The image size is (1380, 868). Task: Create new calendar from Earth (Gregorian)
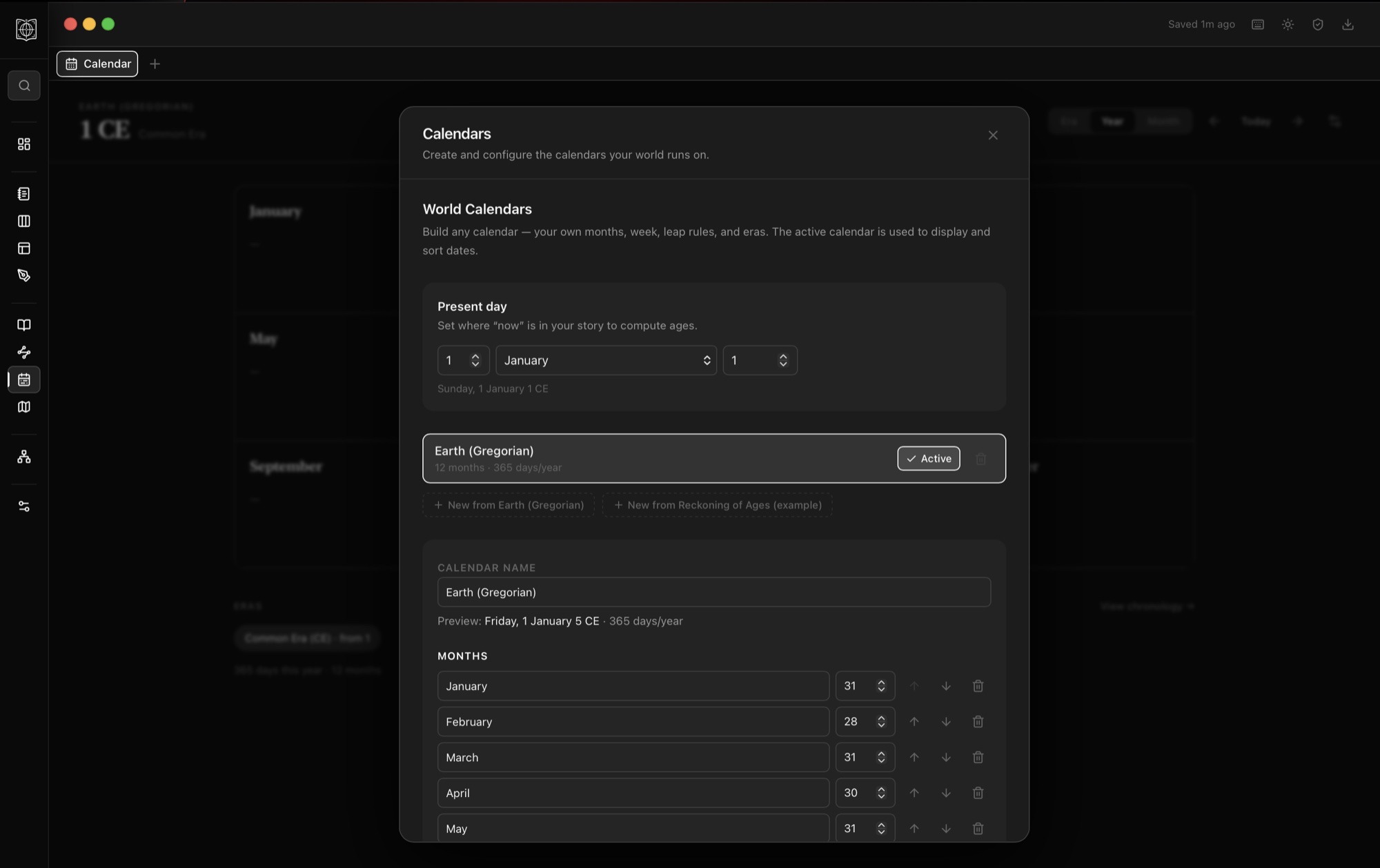pyautogui.click(x=509, y=505)
